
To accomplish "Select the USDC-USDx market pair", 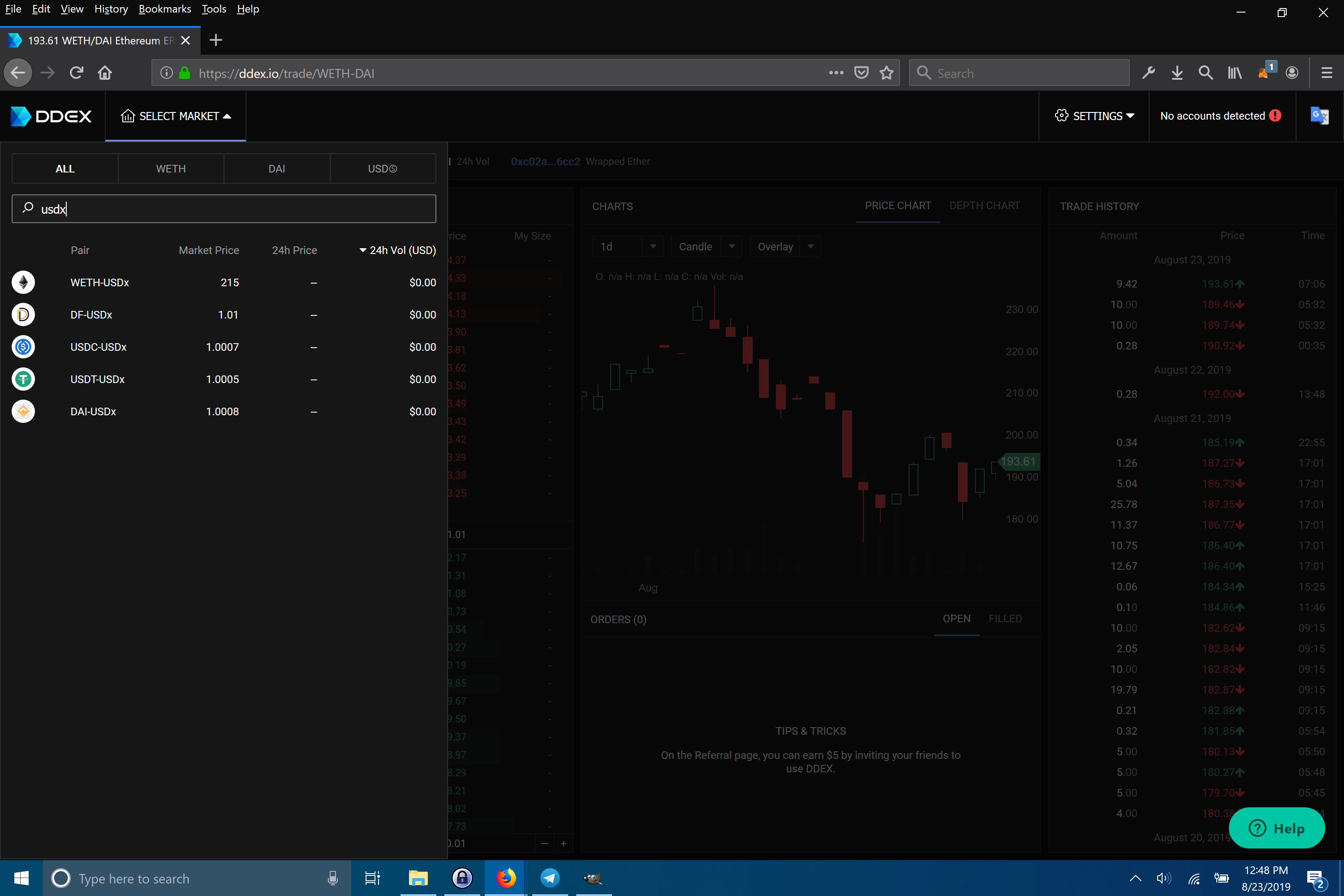I will 224,347.
